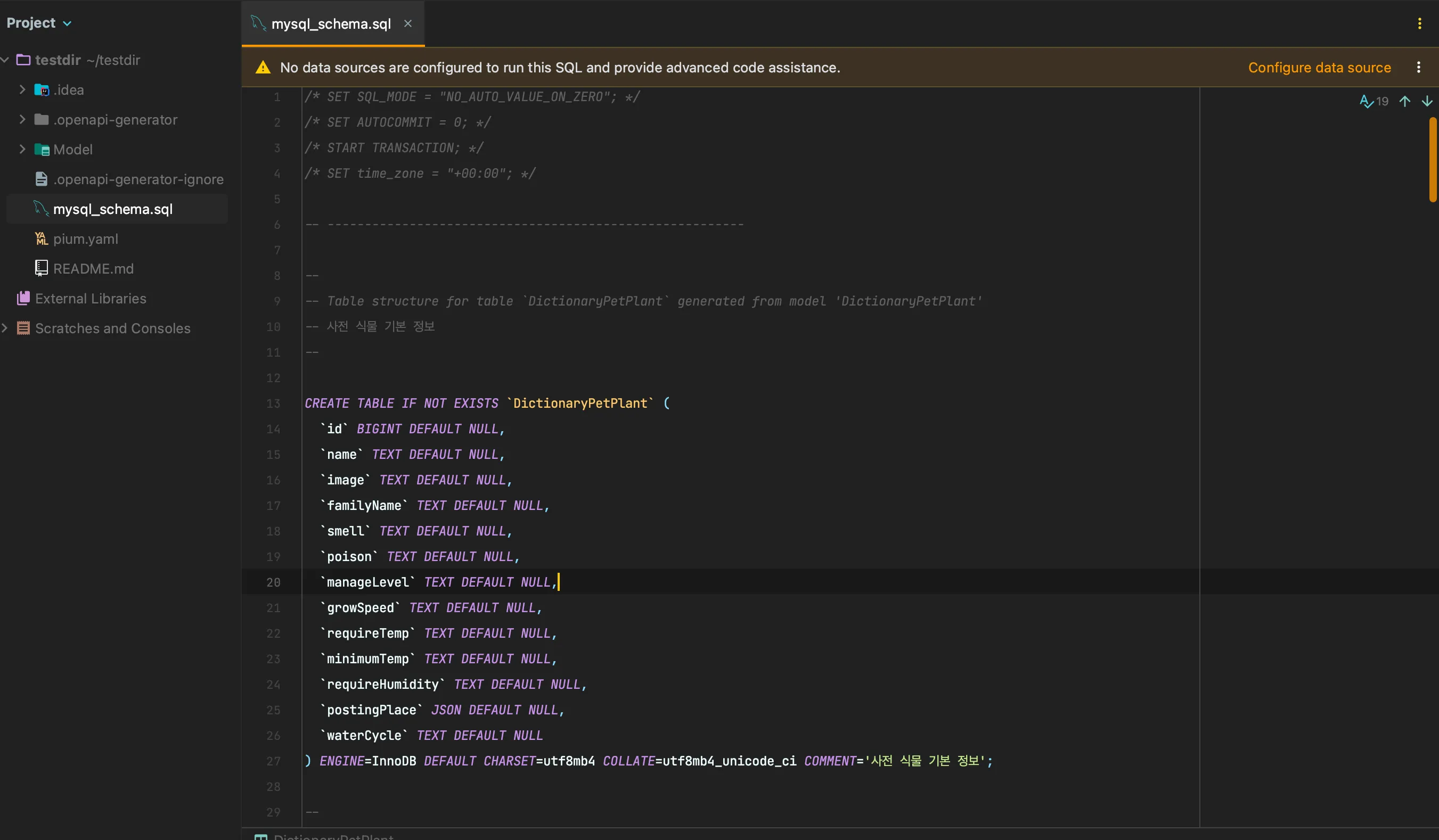Screen dimensions: 1439x840
Task: Click the README.md file icon
Action: tap(41, 268)
